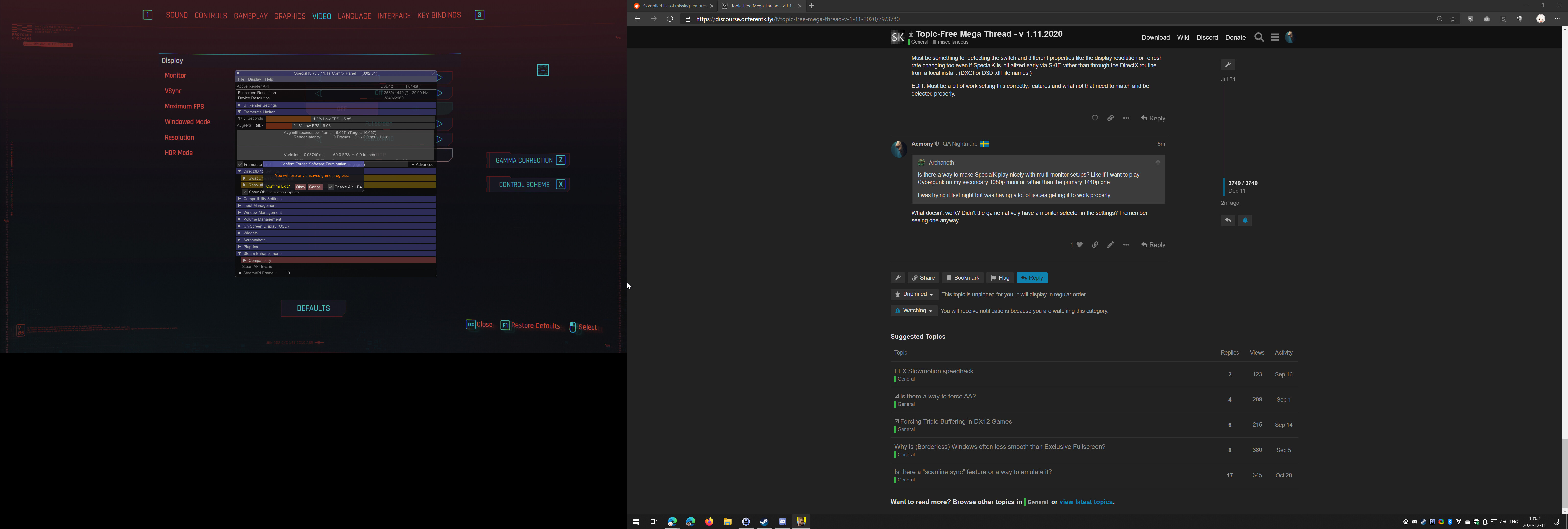
Task: Collapse Steam Enhancements section
Action: point(335,254)
